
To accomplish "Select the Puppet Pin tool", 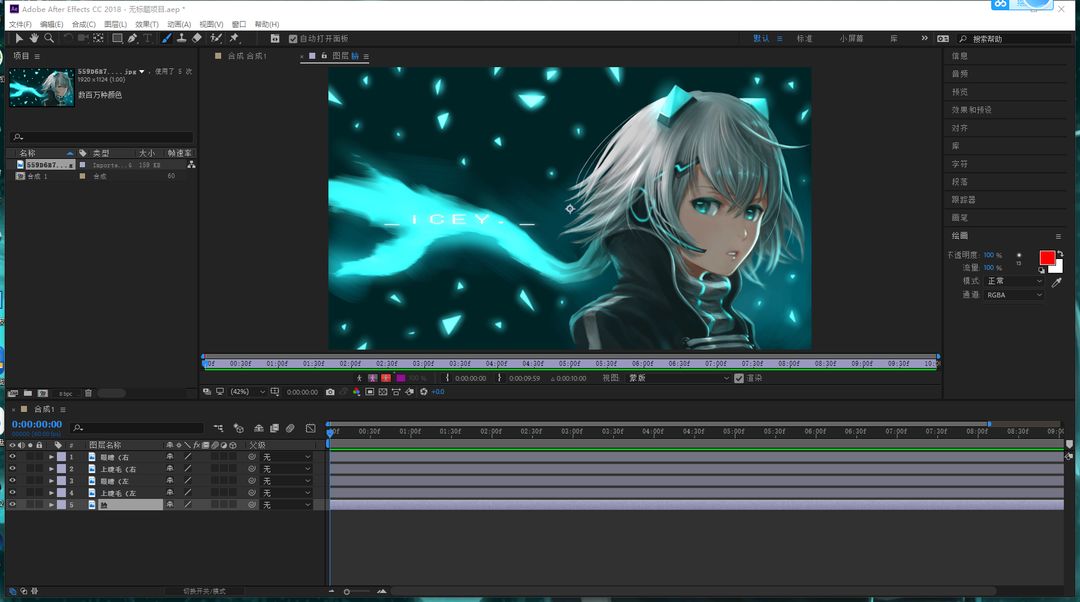I will click(234, 39).
